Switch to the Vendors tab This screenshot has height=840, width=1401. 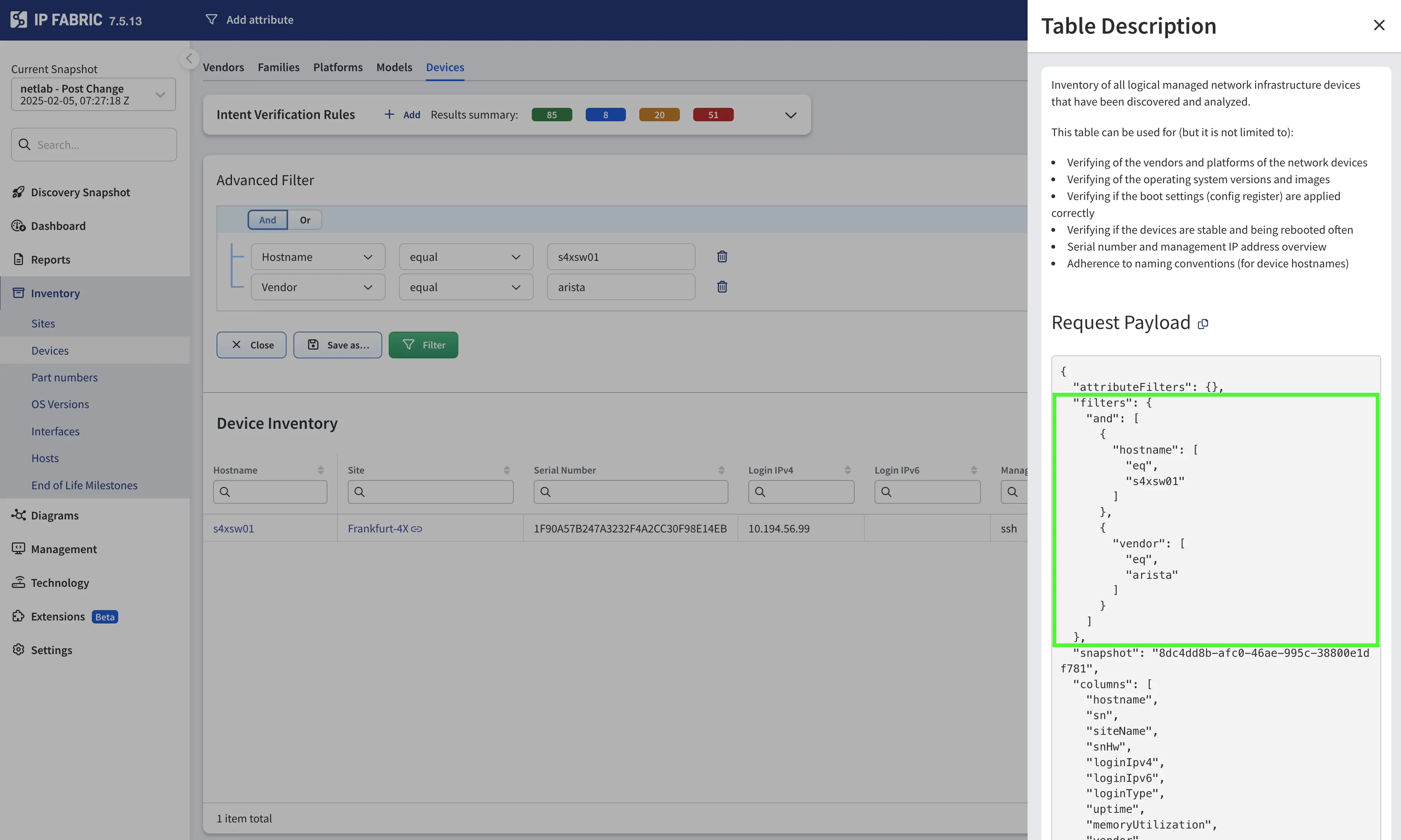[x=223, y=67]
